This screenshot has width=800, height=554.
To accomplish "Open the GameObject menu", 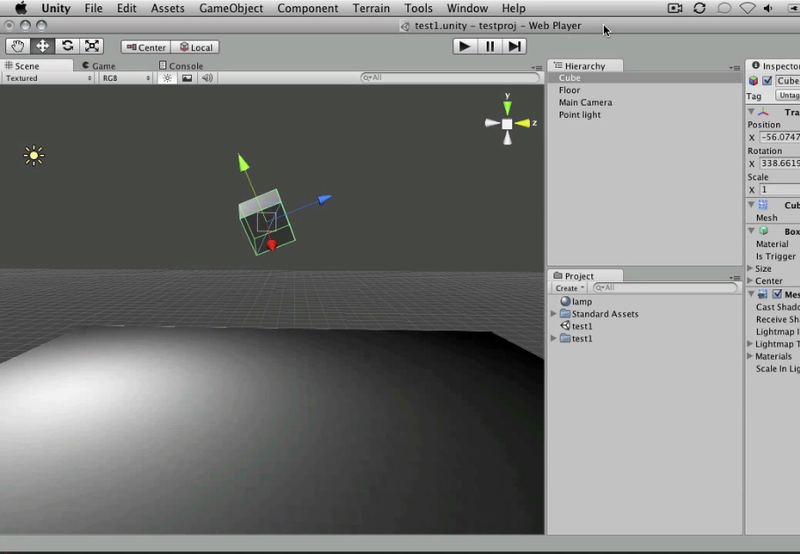I will click(231, 8).
